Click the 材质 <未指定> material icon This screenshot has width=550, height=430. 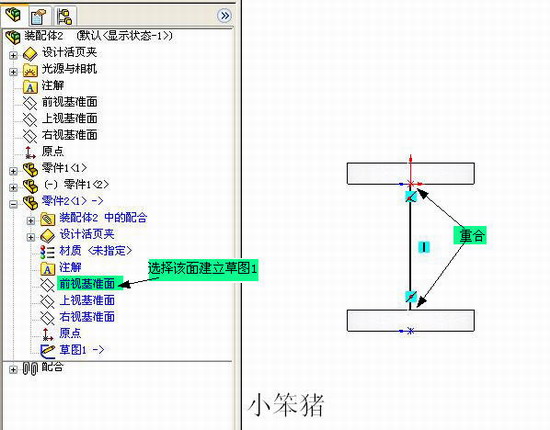pyautogui.click(x=47, y=251)
